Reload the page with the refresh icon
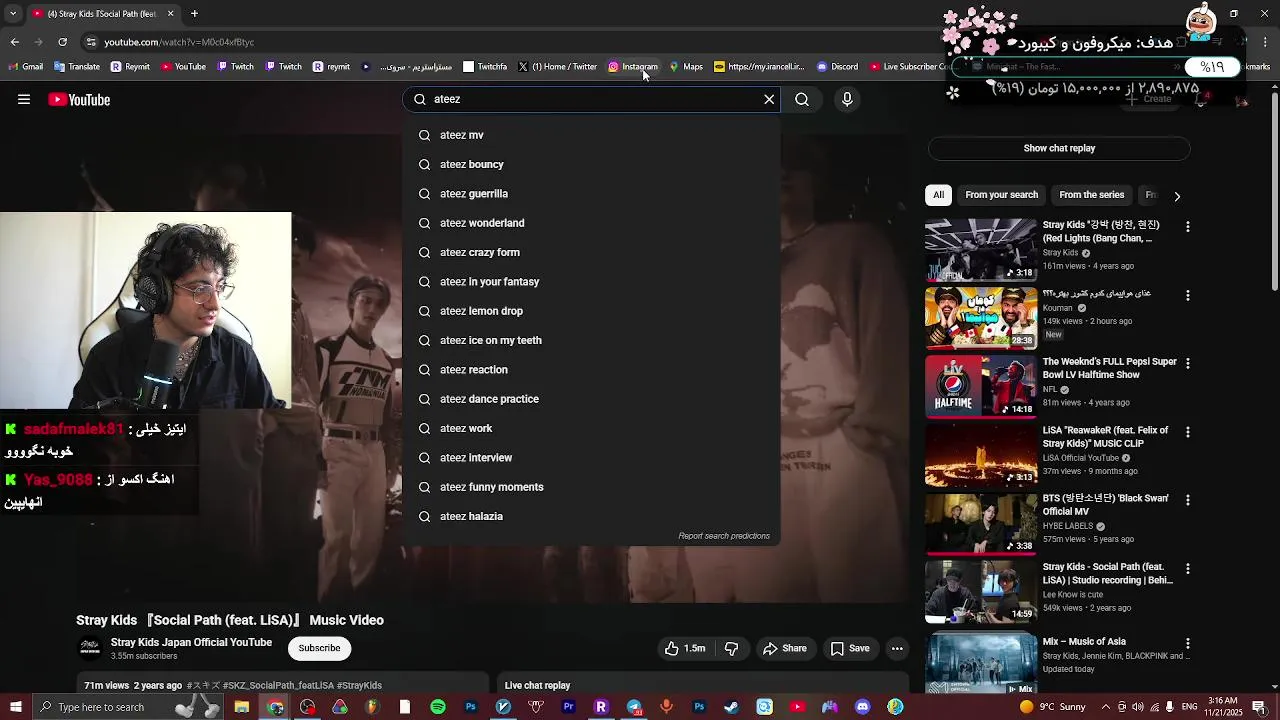The height and width of the screenshot is (720, 1280). [x=62, y=42]
